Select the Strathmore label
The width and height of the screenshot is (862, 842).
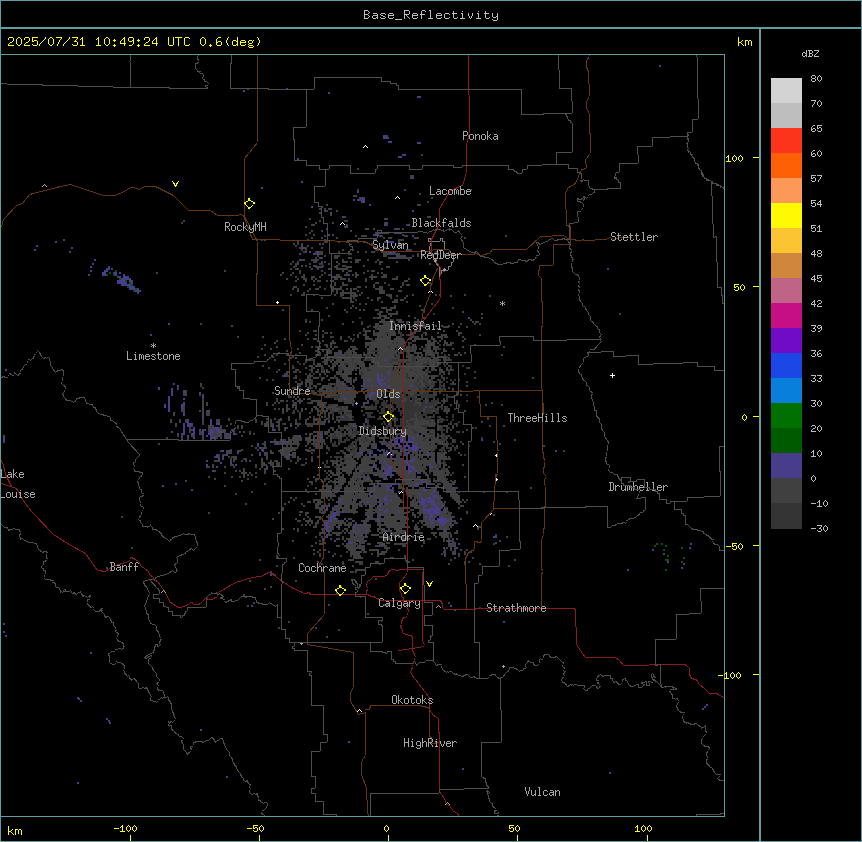click(x=516, y=608)
